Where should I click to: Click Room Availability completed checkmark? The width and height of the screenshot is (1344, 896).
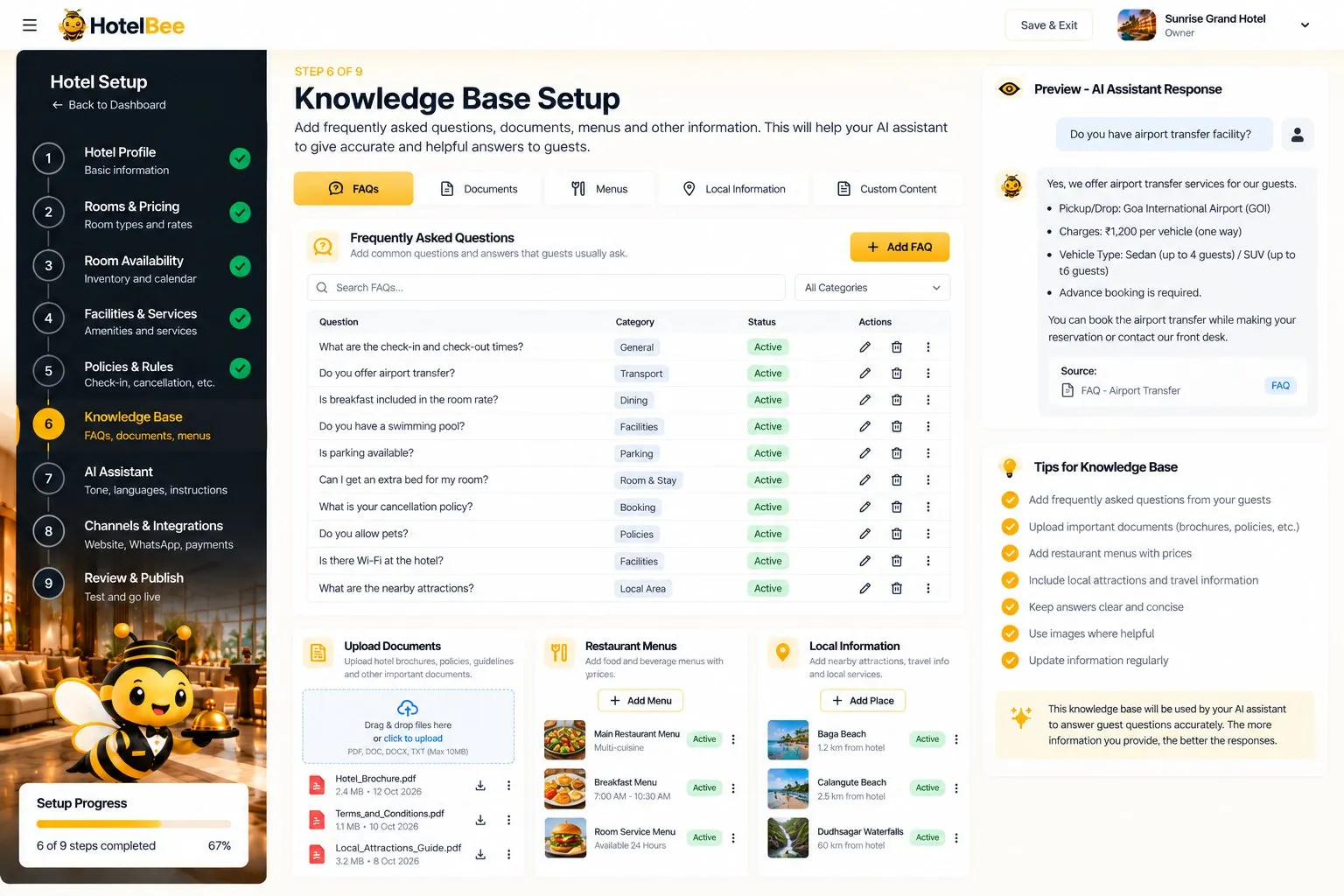(x=240, y=266)
